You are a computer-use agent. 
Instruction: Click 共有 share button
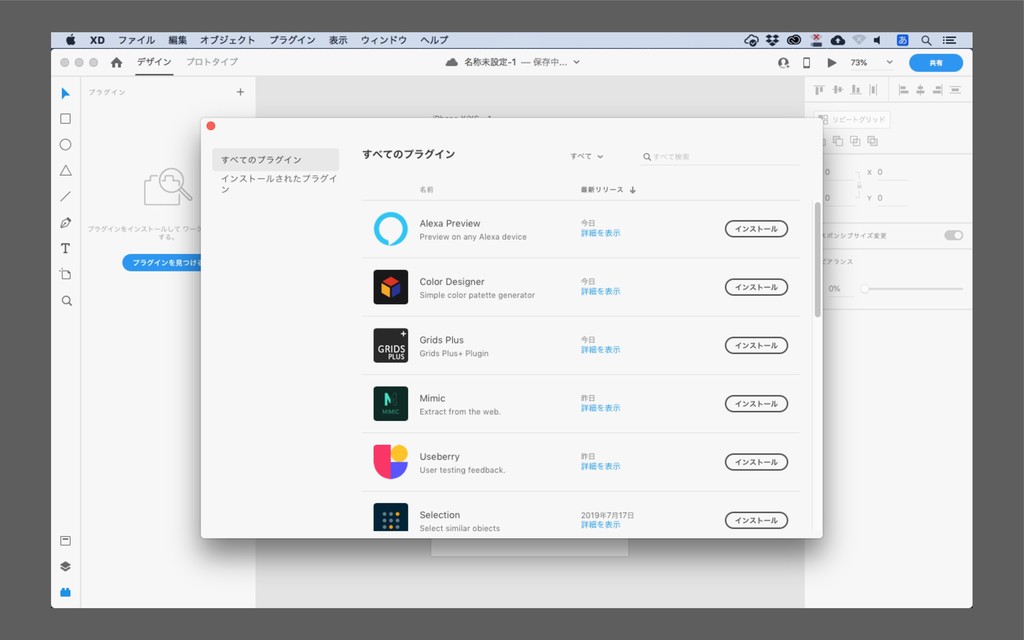936,63
